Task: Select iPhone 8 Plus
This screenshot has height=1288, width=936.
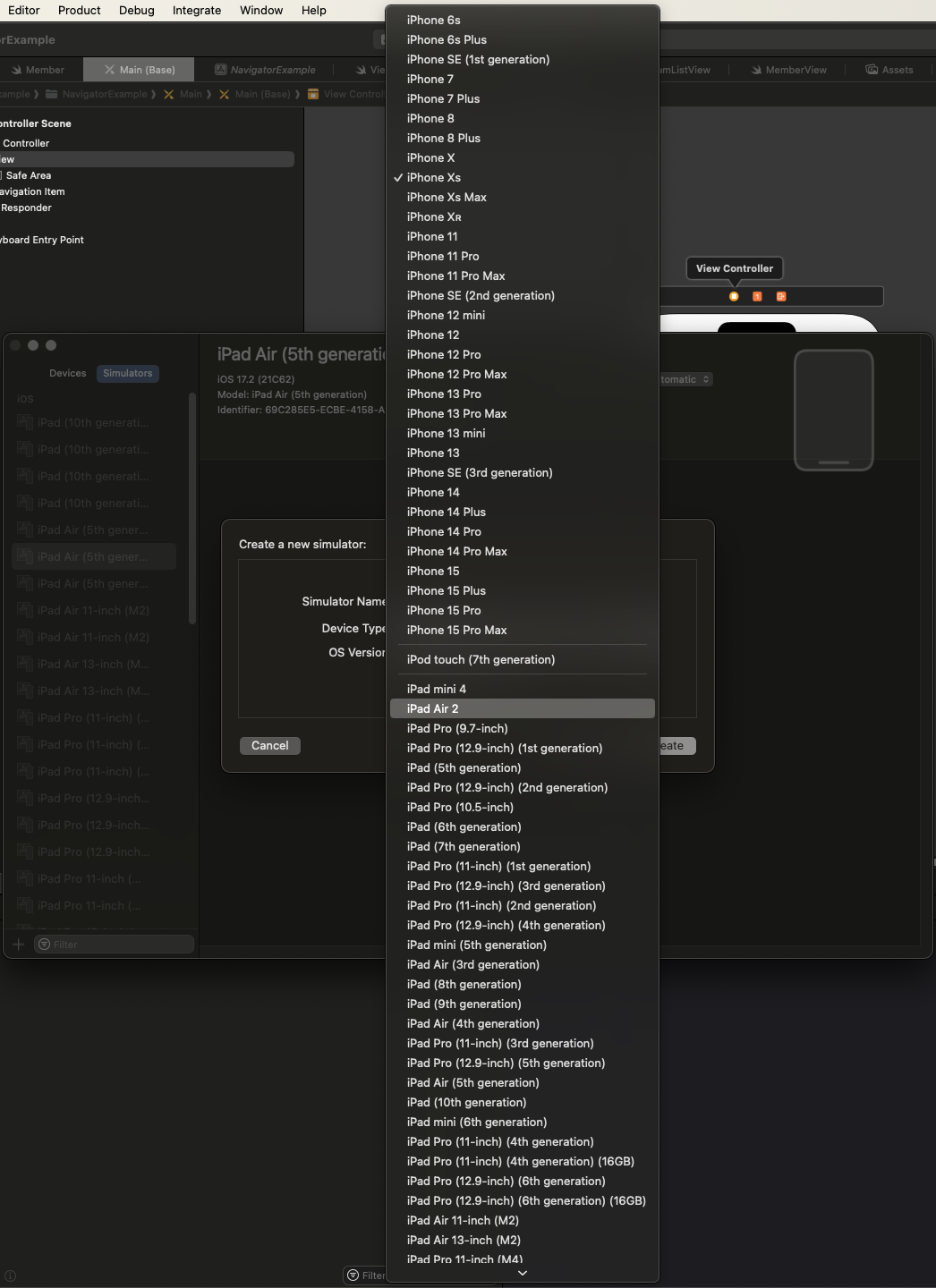Action: 523,138
